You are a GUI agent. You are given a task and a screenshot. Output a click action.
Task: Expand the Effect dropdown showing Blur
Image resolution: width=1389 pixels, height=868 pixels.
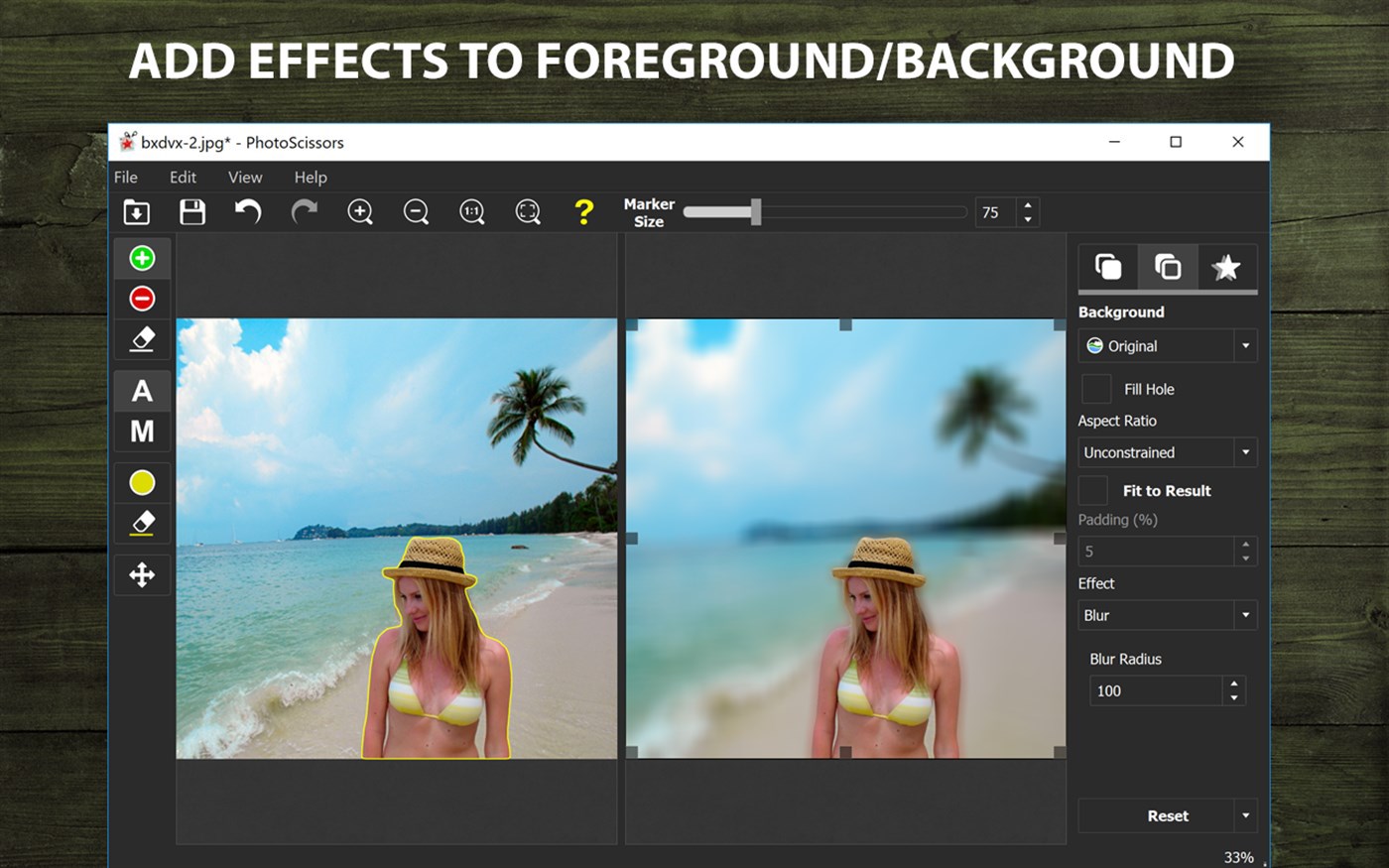[x=1168, y=615]
